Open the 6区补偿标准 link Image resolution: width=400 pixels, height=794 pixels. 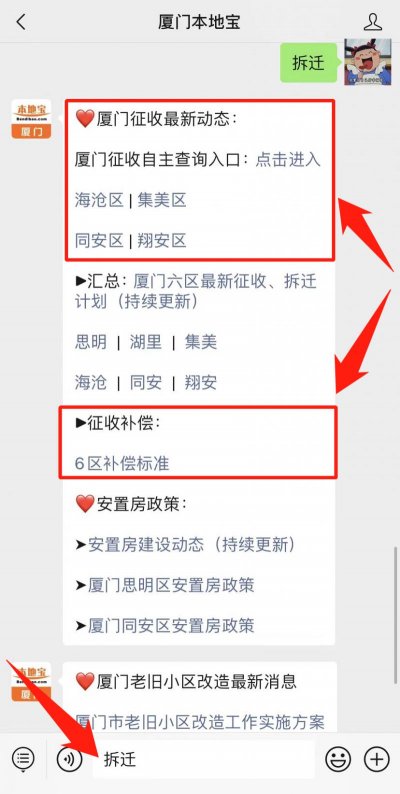click(x=122, y=463)
